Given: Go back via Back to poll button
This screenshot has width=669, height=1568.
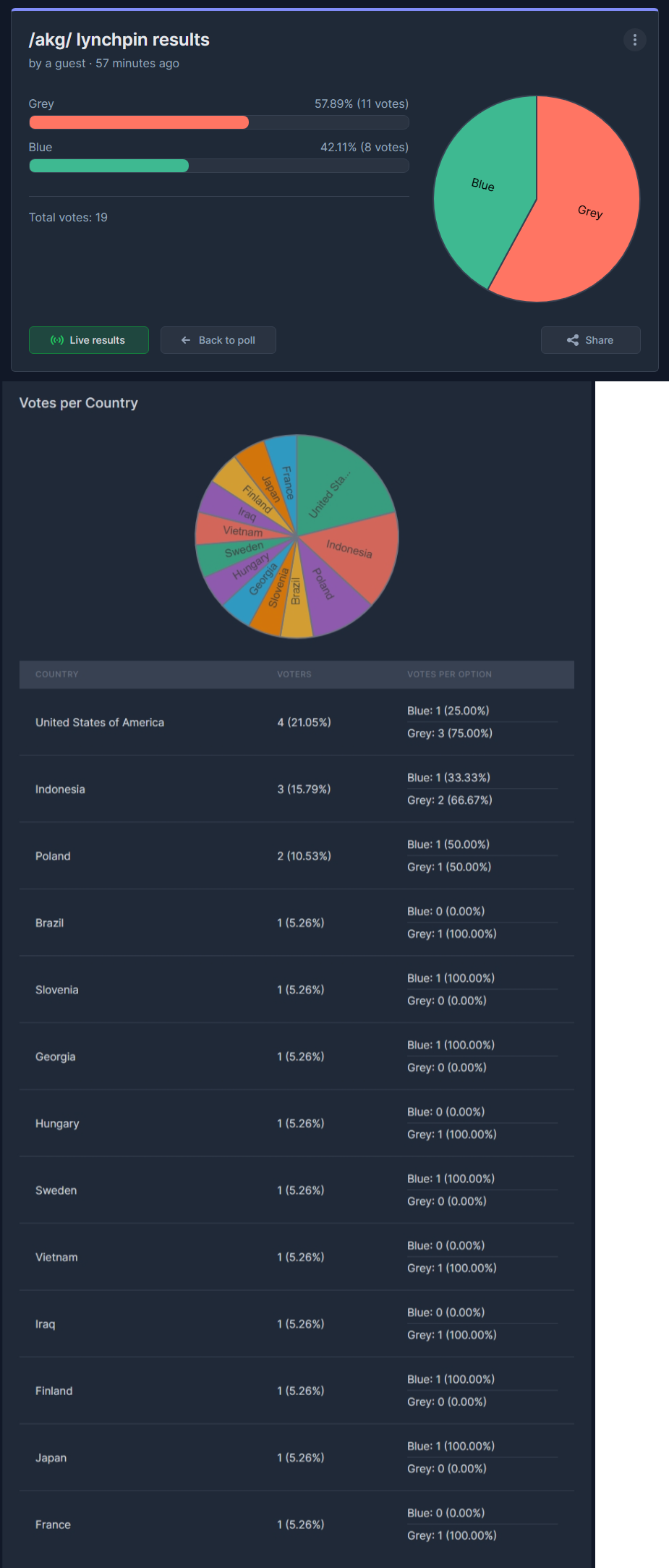Looking at the screenshot, I should (218, 340).
